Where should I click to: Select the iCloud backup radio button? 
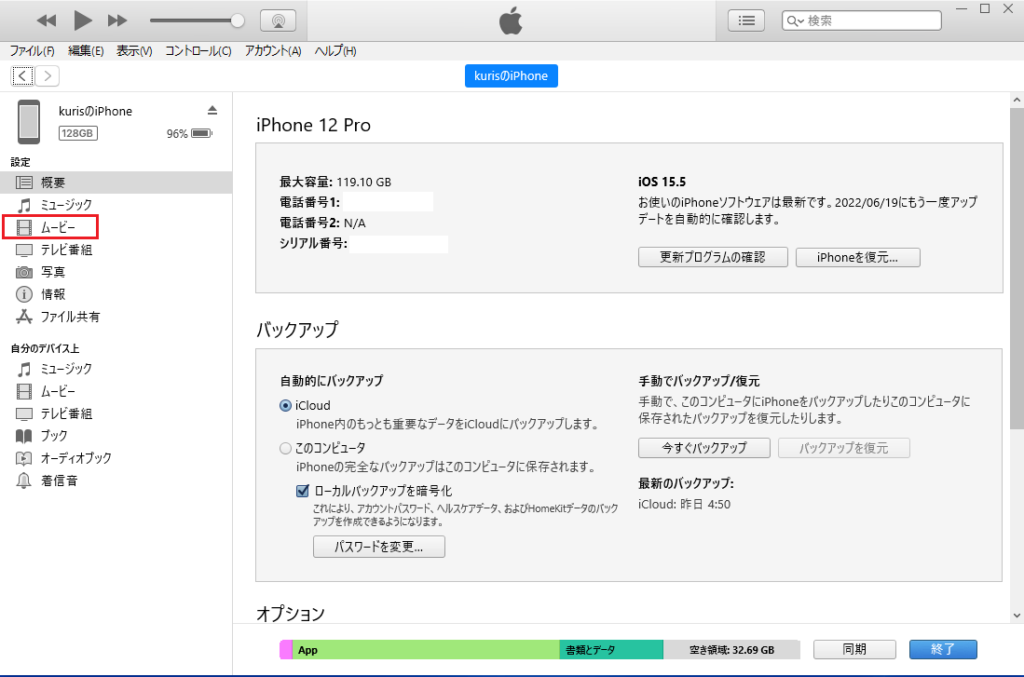tap(285, 405)
